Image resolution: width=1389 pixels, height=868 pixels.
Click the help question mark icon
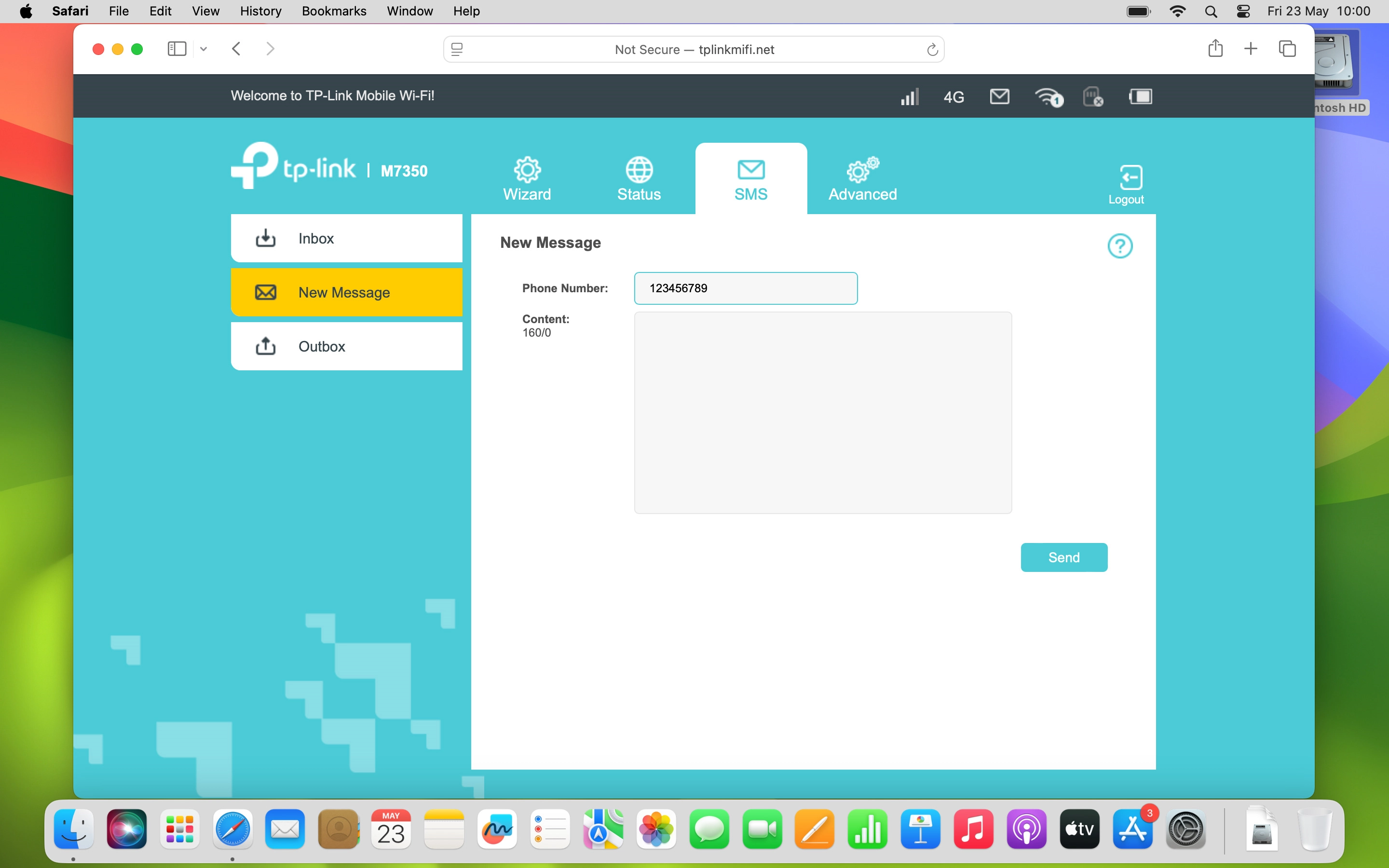click(x=1120, y=246)
